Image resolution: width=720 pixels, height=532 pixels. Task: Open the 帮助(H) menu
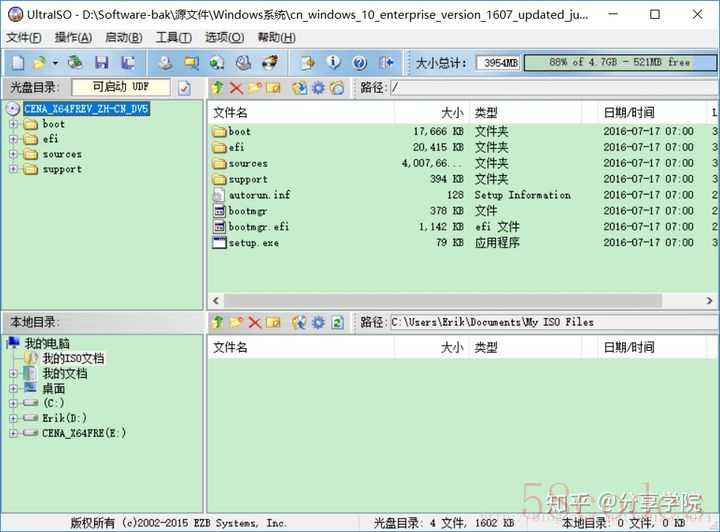(x=276, y=38)
